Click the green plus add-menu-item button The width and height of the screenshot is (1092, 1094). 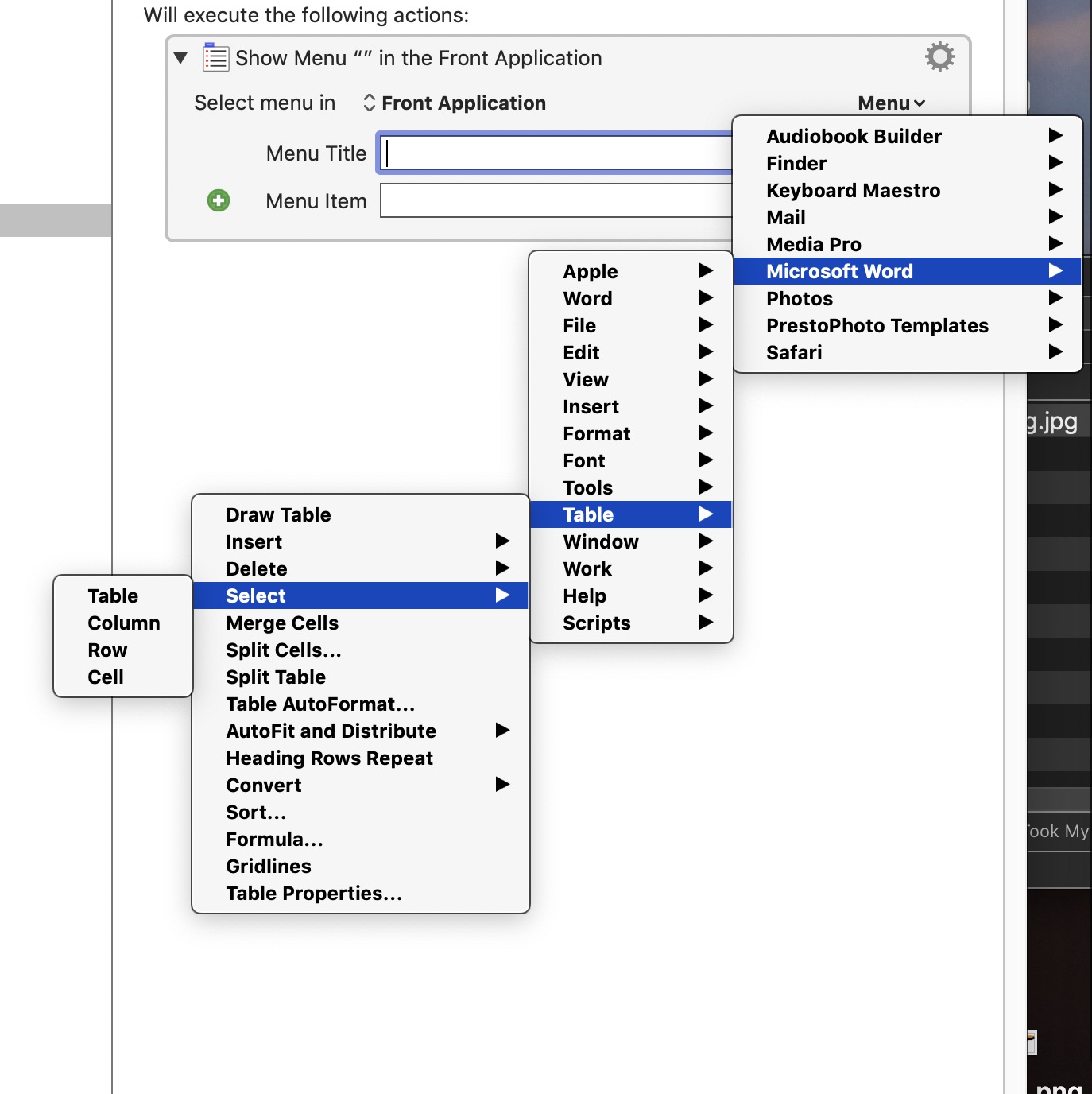tap(219, 200)
